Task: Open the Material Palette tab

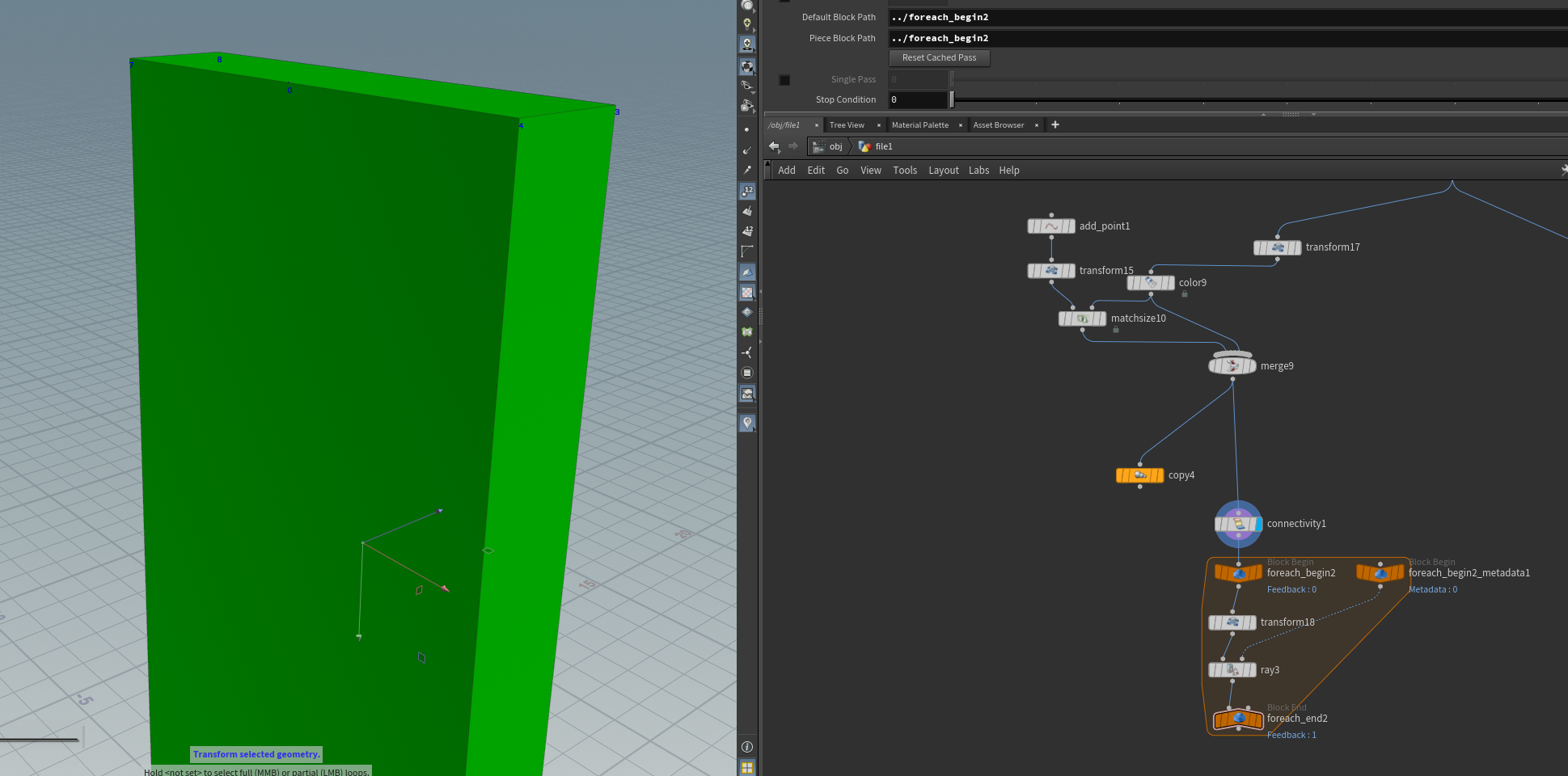Action: (919, 125)
